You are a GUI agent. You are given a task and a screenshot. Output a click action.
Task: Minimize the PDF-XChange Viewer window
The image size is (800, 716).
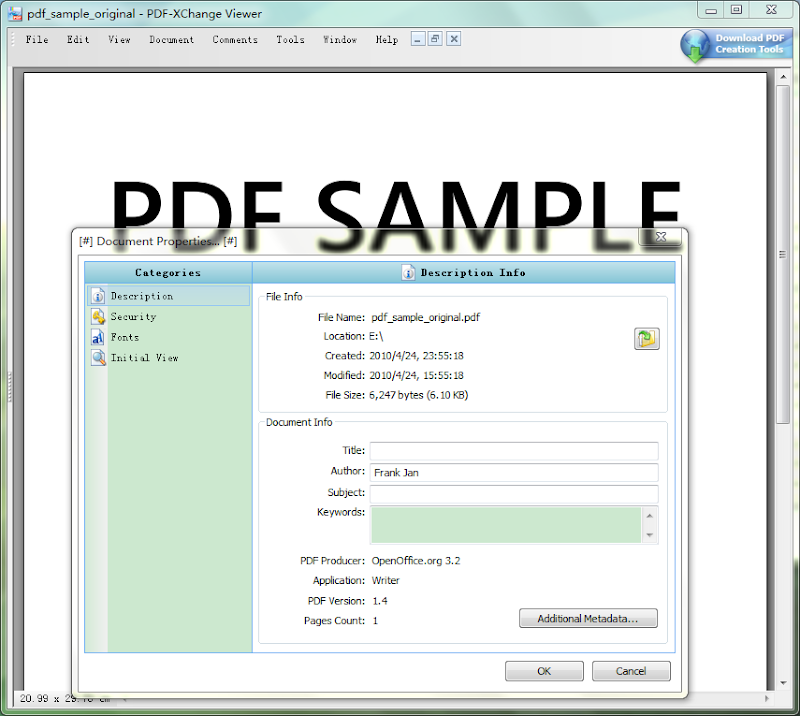point(711,10)
